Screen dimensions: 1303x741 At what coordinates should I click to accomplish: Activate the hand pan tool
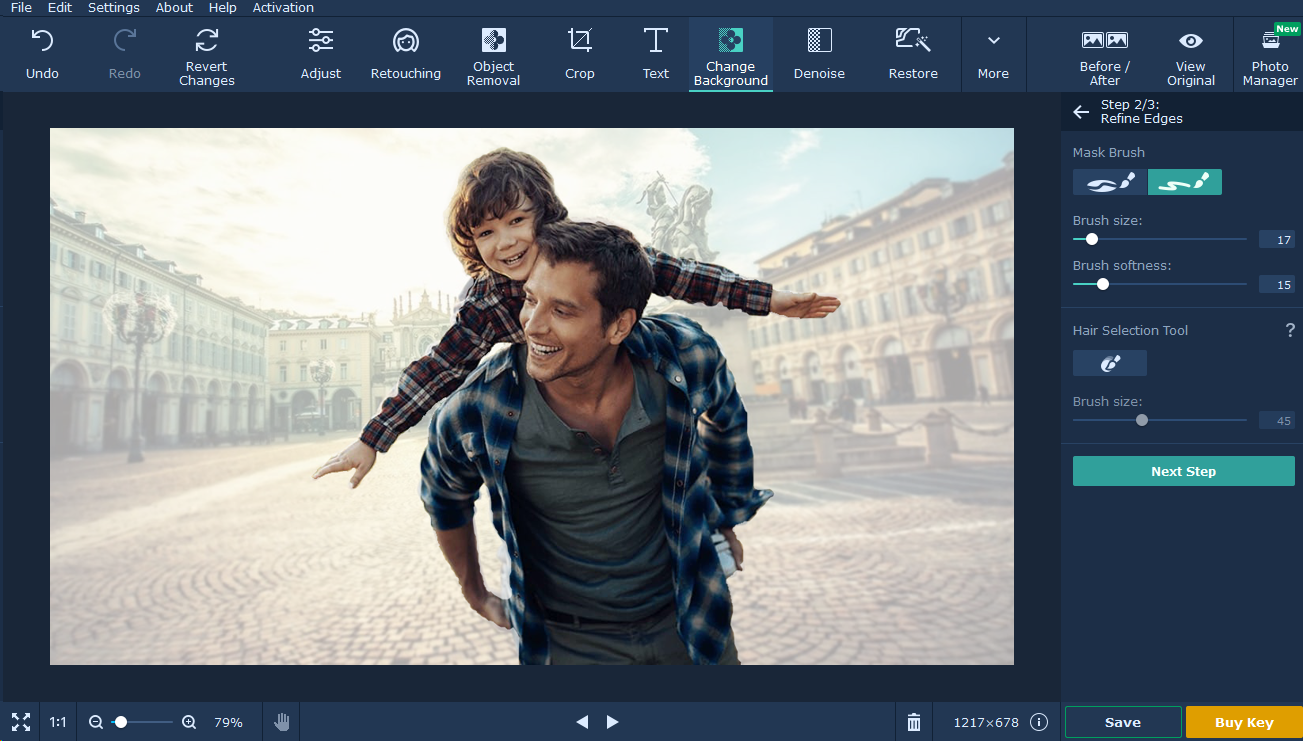(281, 721)
